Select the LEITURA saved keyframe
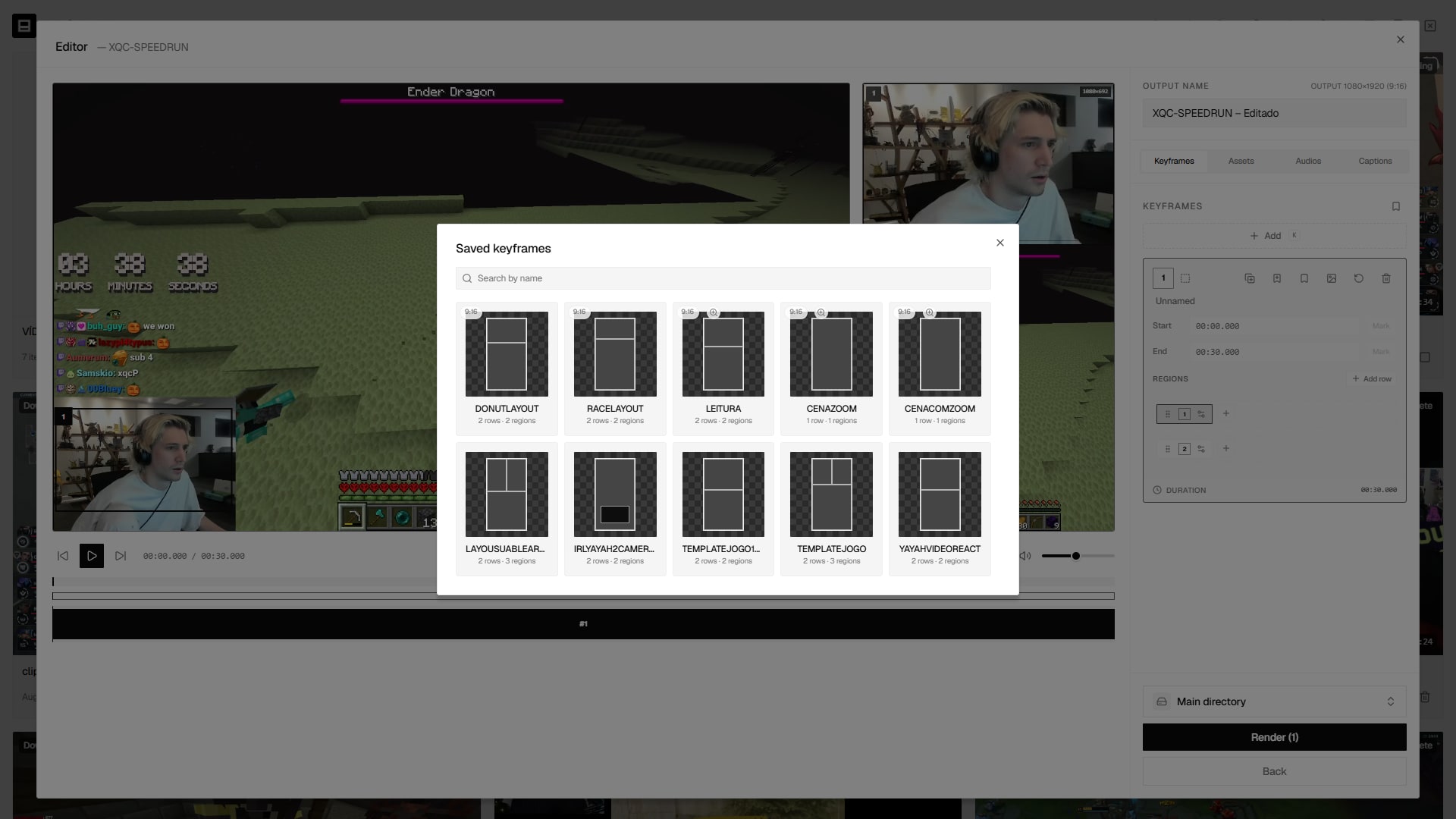The height and width of the screenshot is (819, 1456). point(723,368)
